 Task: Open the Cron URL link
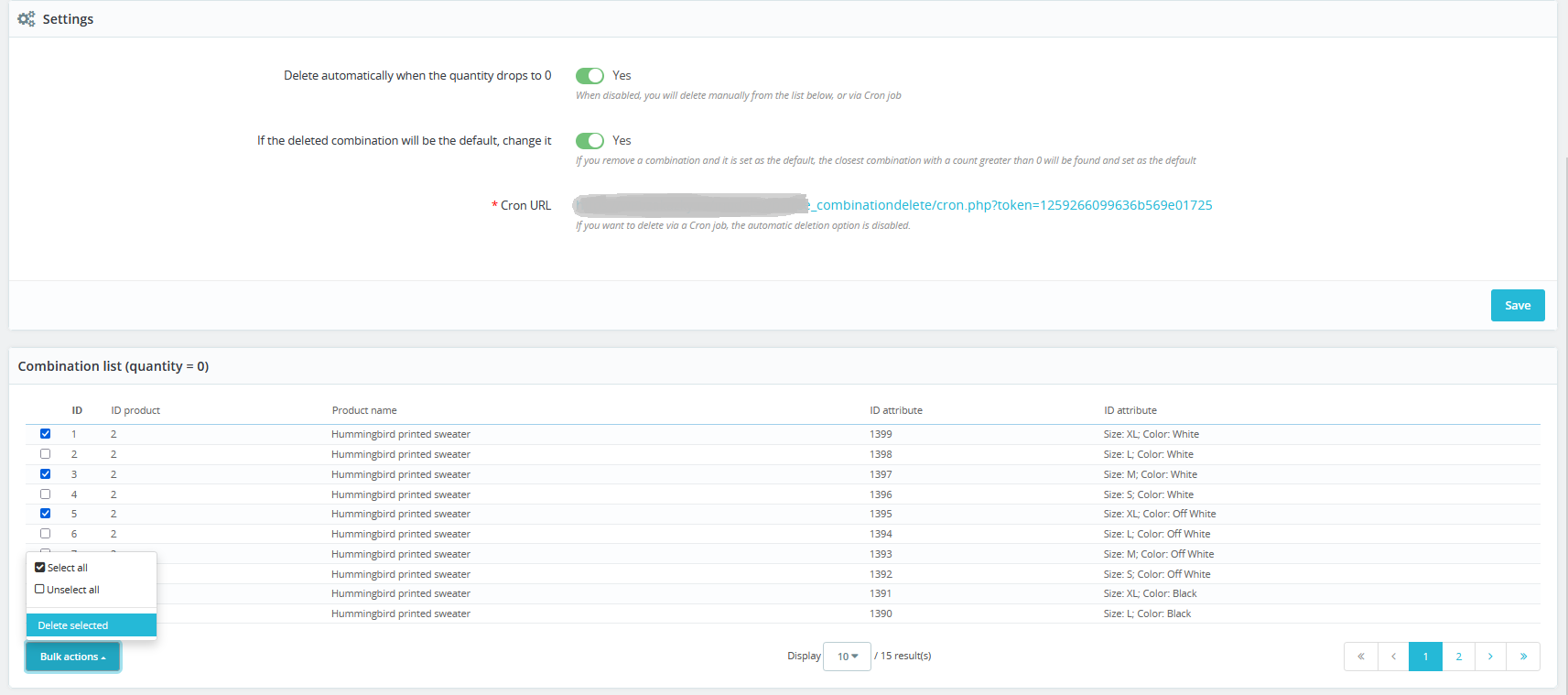click(892, 205)
